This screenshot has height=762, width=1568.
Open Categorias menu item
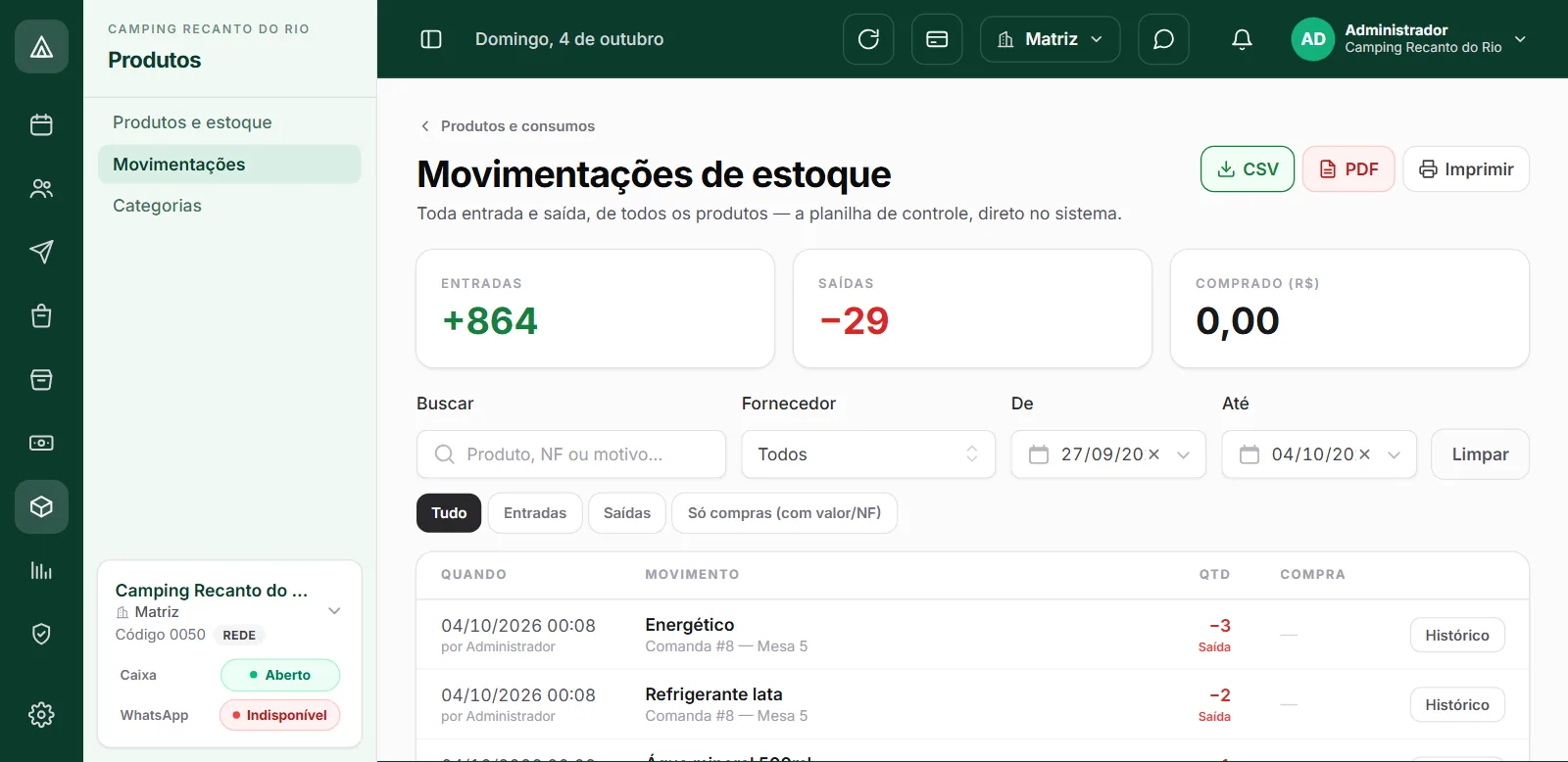point(229,206)
